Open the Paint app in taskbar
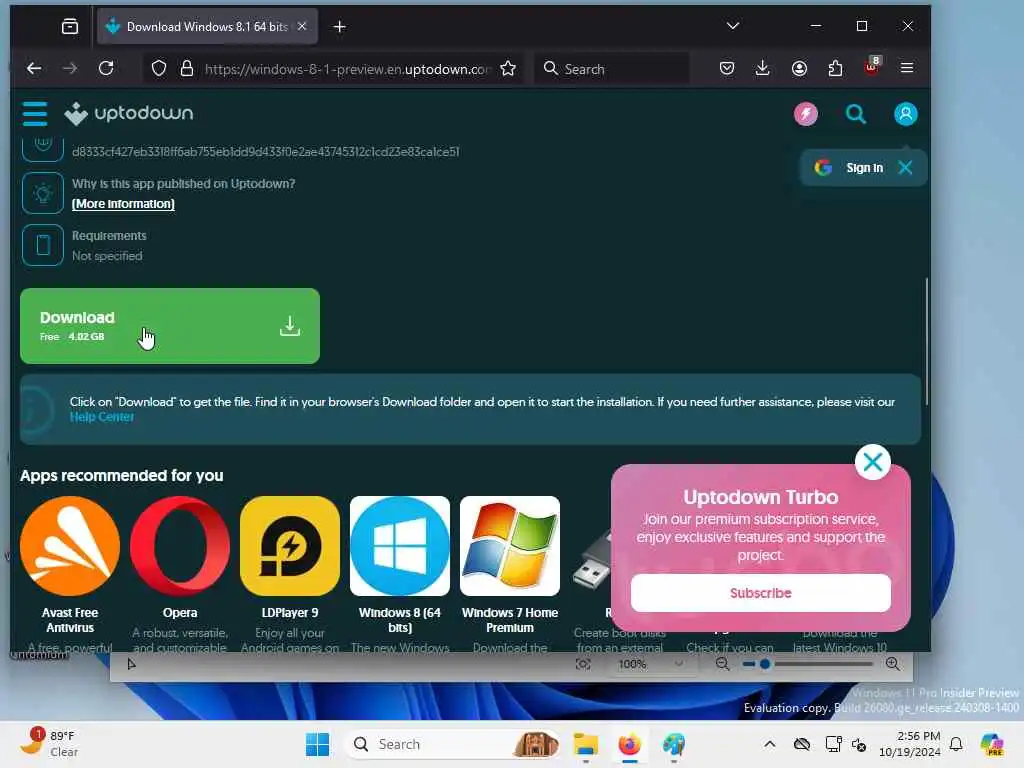The height and width of the screenshot is (768, 1024). (673, 744)
